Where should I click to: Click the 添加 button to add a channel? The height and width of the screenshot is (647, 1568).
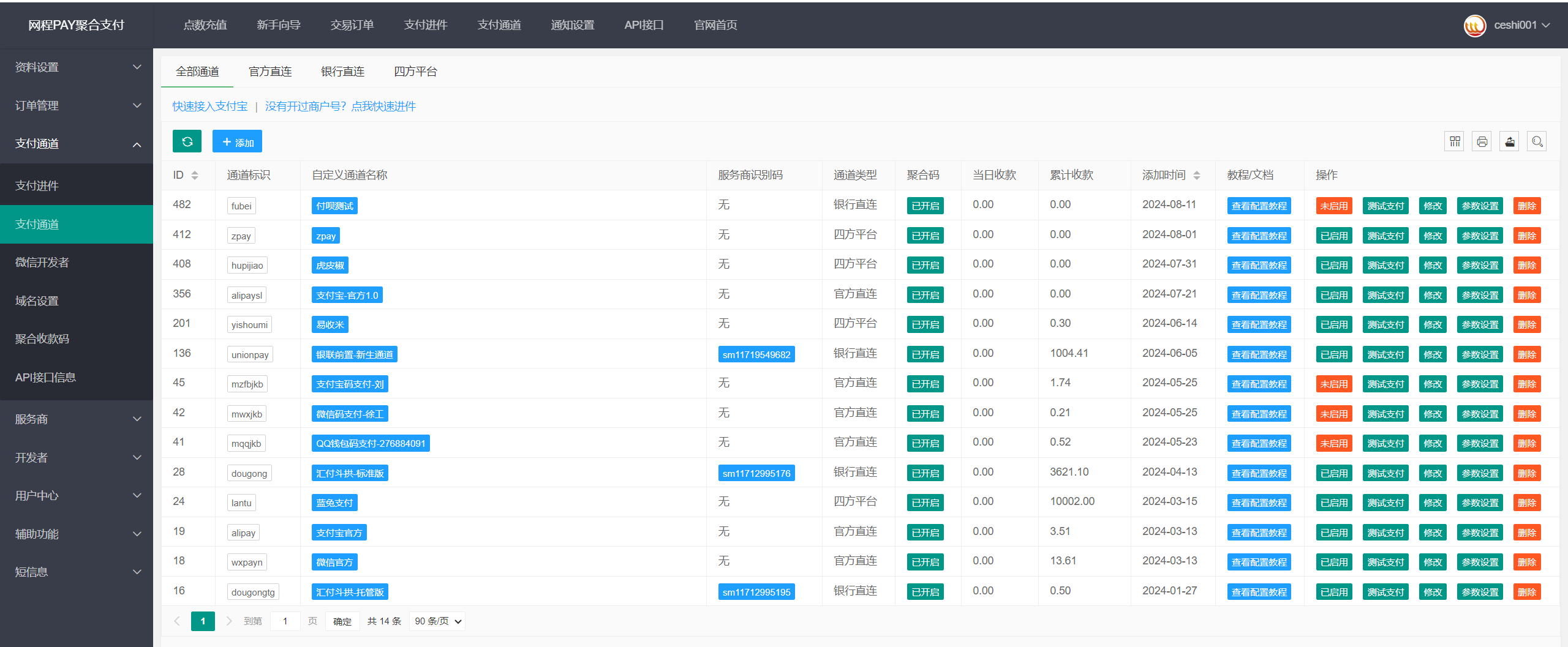(238, 141)
